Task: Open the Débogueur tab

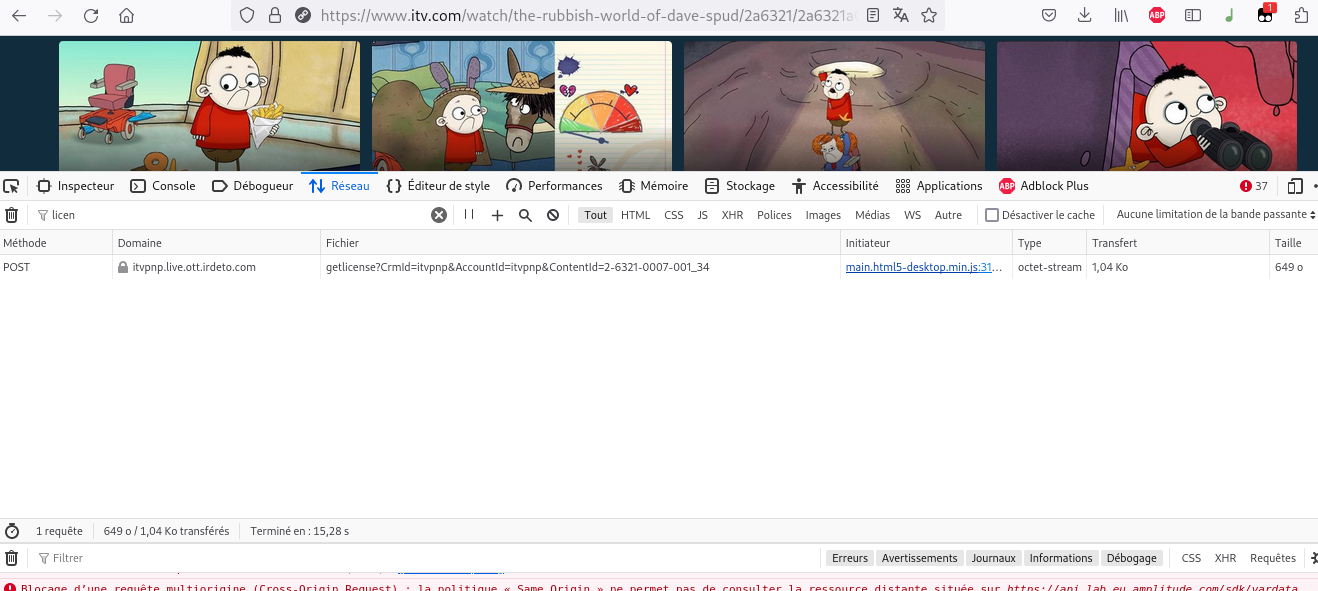Action: coord(253,186)
